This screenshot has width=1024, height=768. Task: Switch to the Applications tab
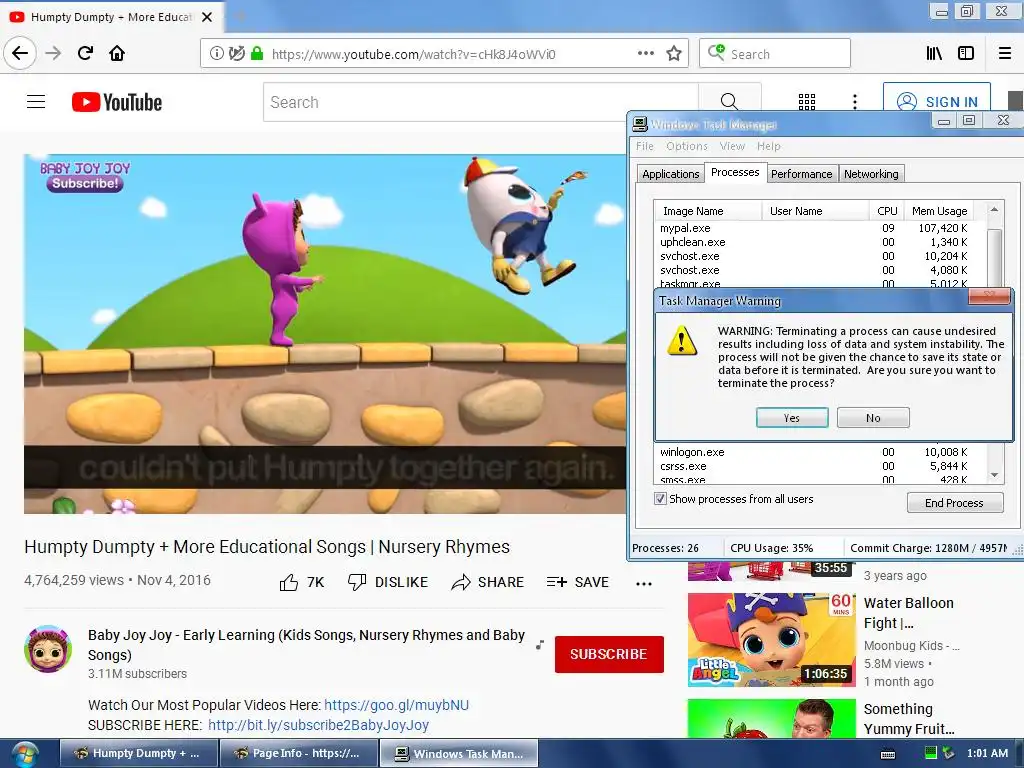[671, 174]
